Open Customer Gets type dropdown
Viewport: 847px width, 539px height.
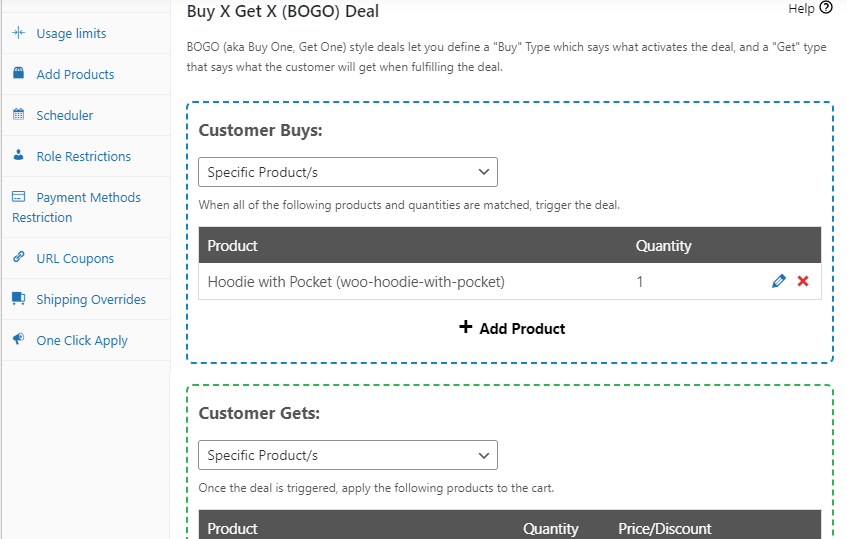click(347, 455)
